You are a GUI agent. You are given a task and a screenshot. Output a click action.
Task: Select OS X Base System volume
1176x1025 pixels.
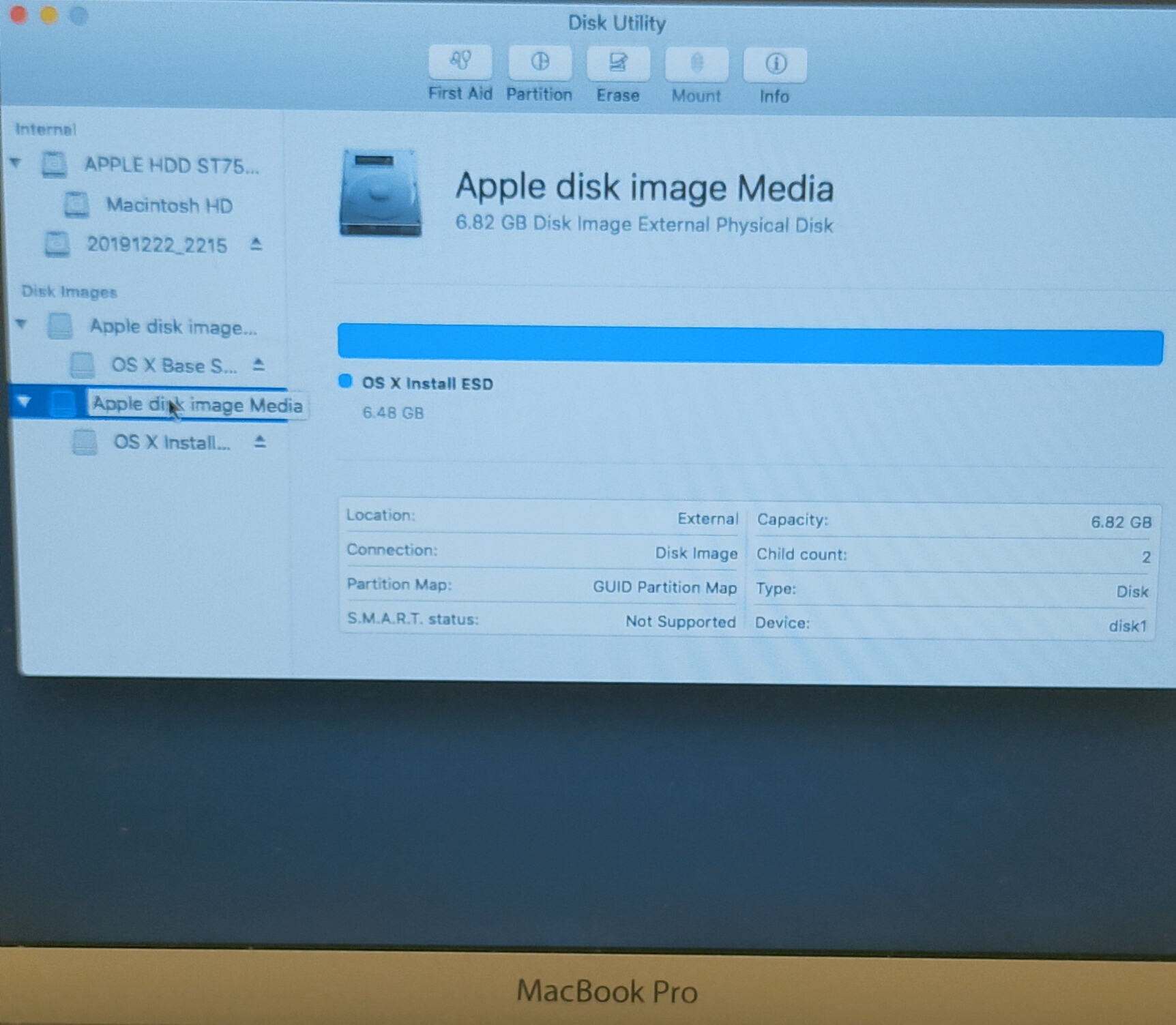click(173, 366)
